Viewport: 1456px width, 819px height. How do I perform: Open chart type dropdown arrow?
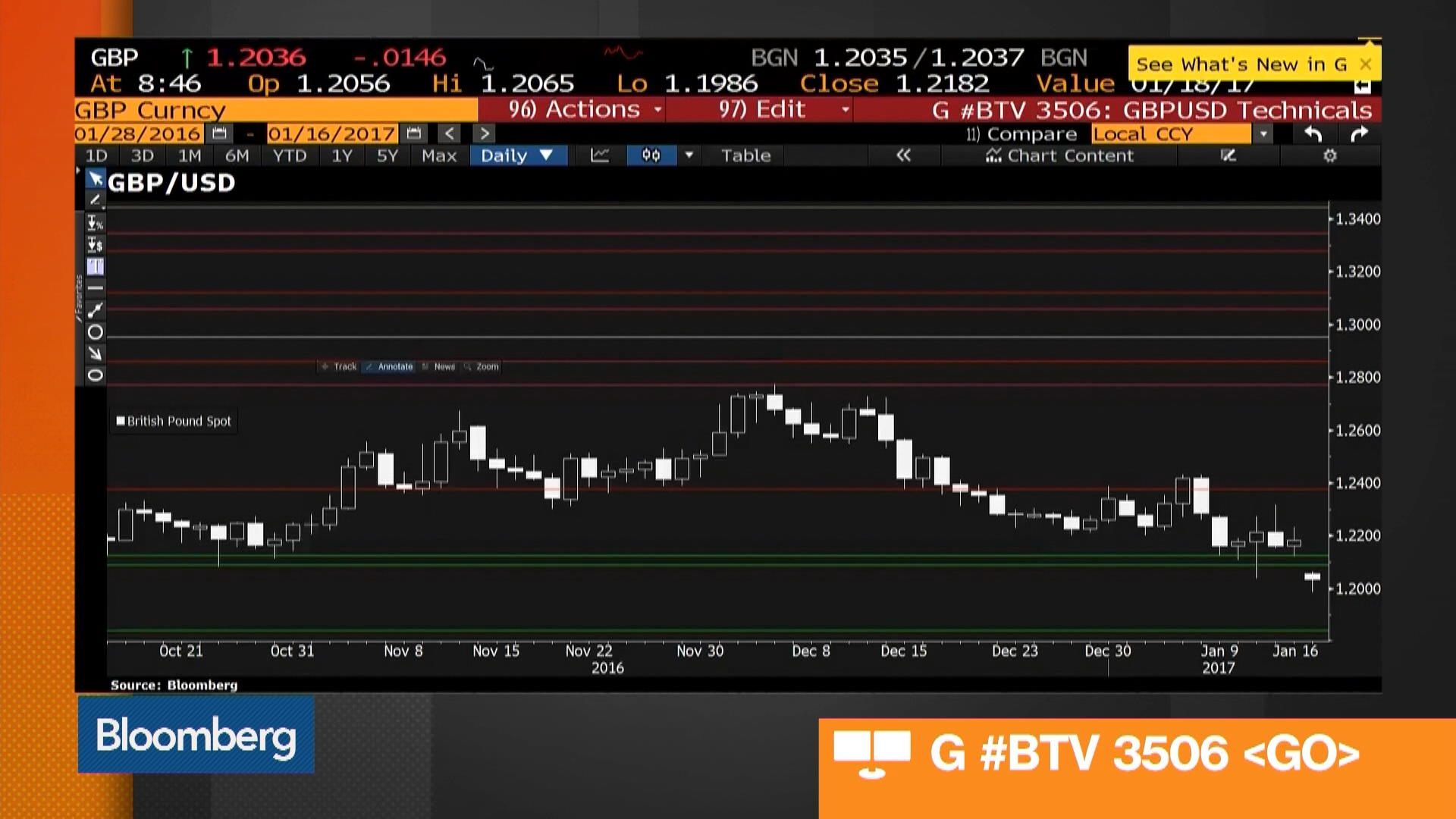[x=689, y=155]
